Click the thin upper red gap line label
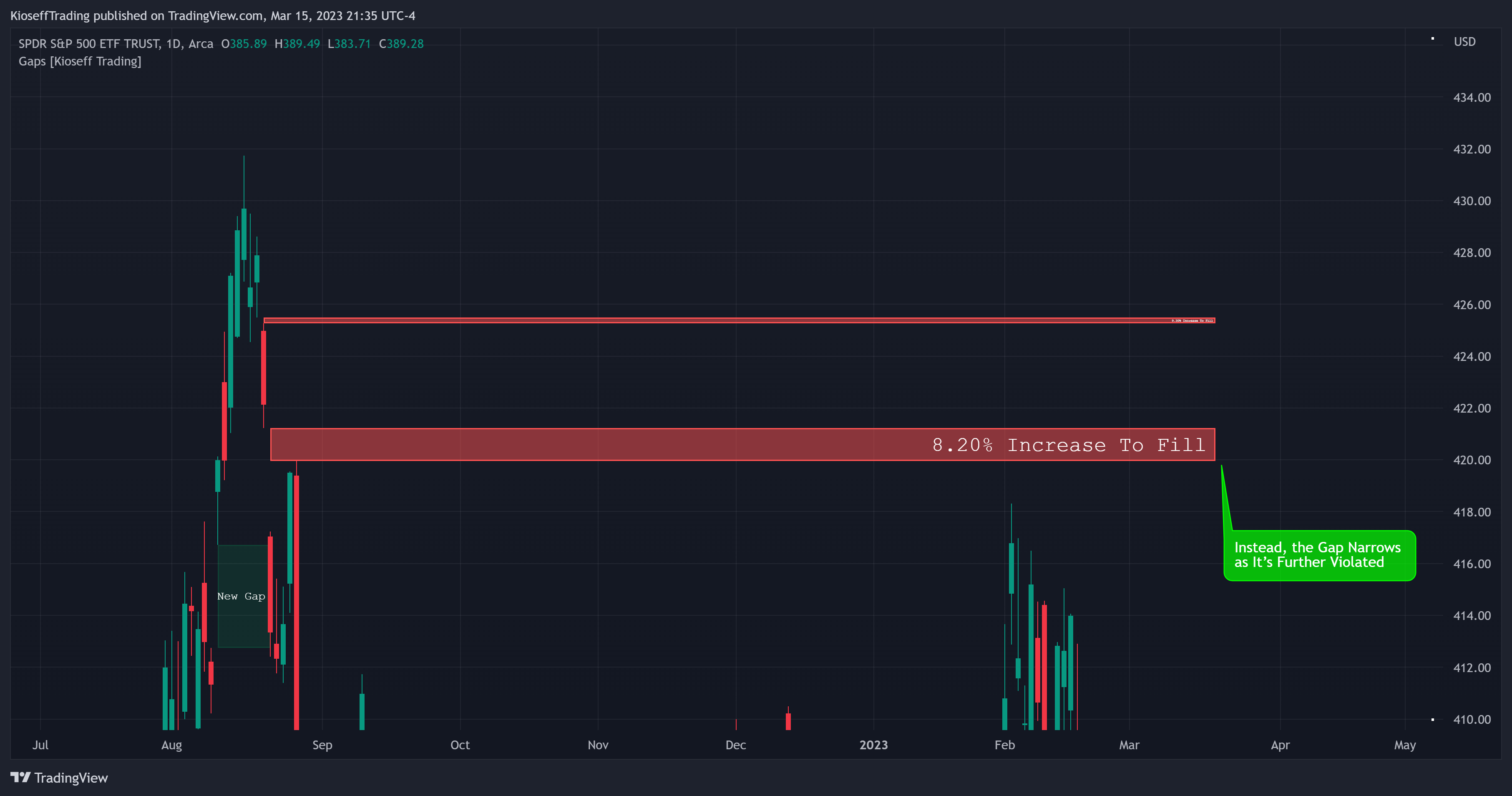The image size is (1512, 796). pos(1192,320)
